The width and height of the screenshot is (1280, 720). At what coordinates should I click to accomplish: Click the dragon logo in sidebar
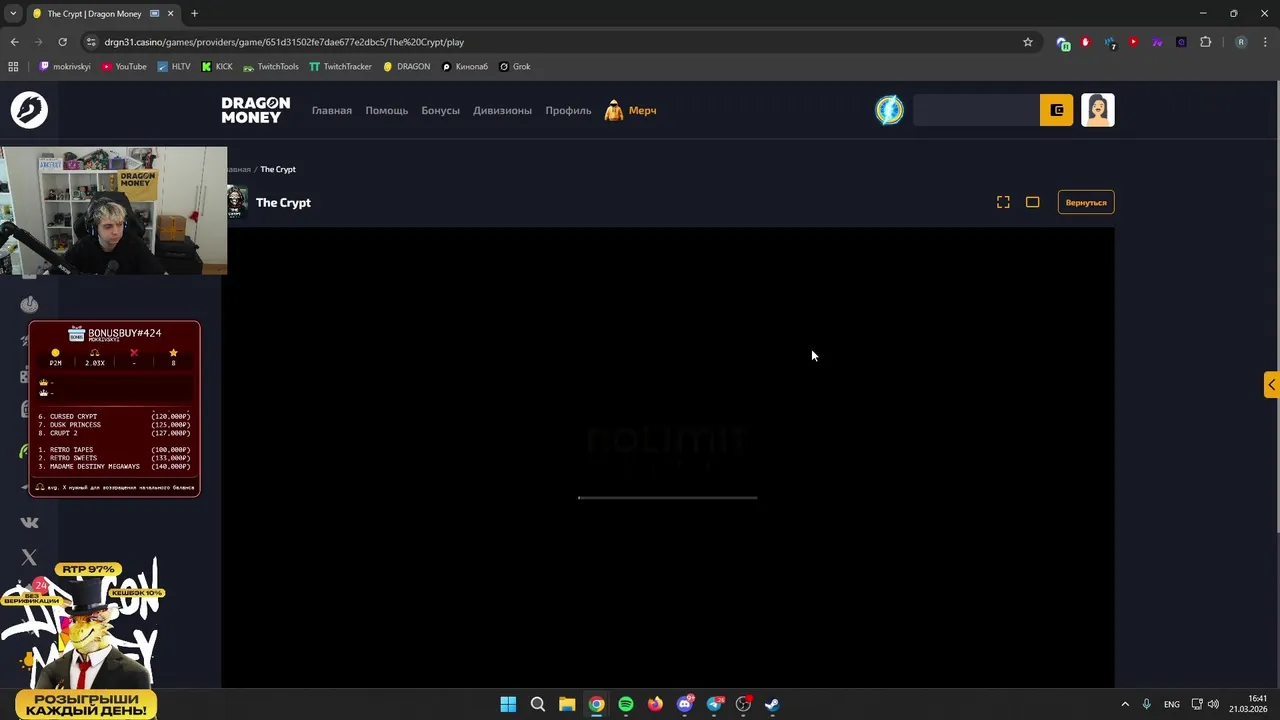tap(29, 110)
